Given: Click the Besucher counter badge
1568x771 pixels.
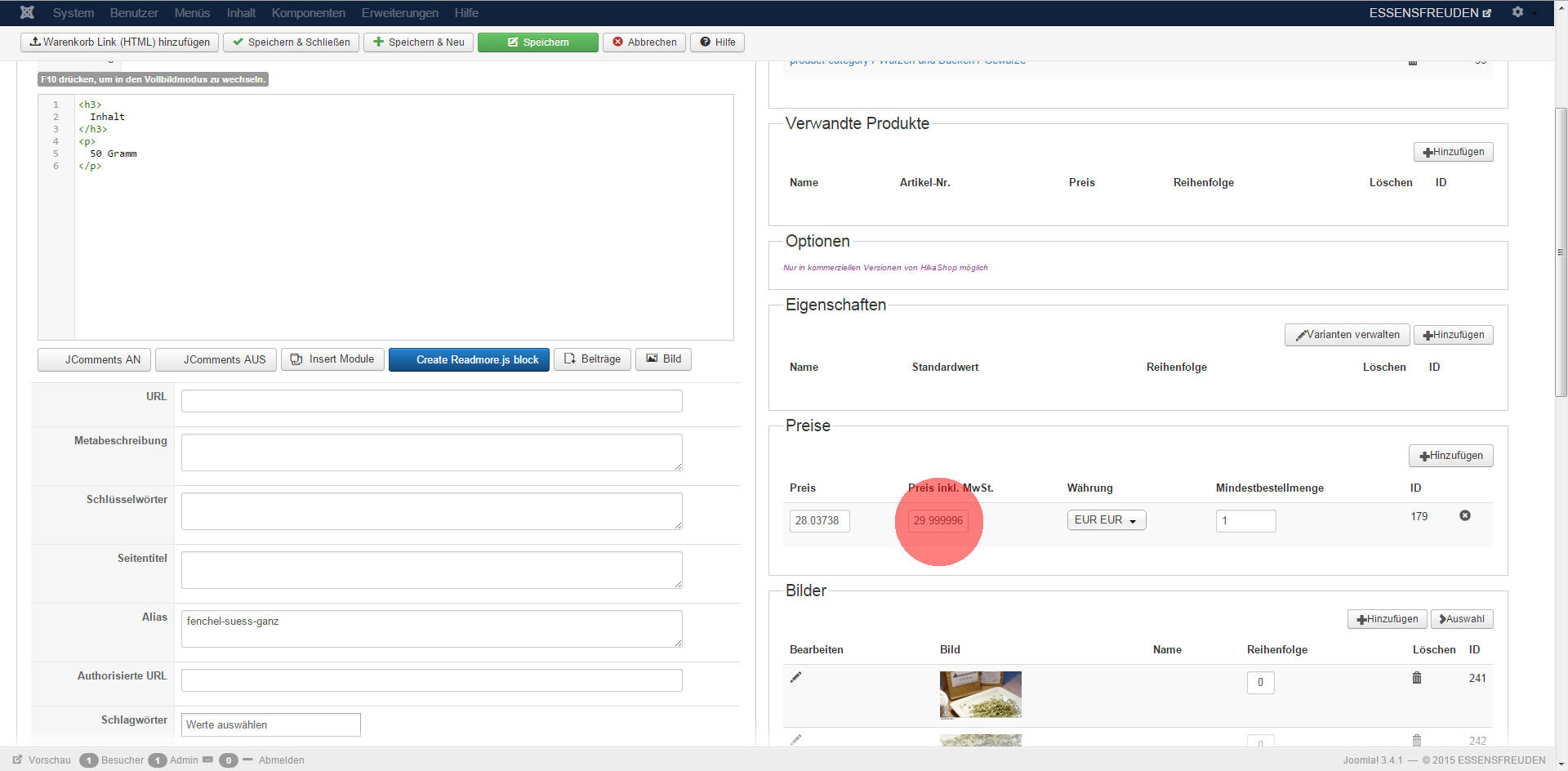Looking at the screenshot, I should point(89,760).
